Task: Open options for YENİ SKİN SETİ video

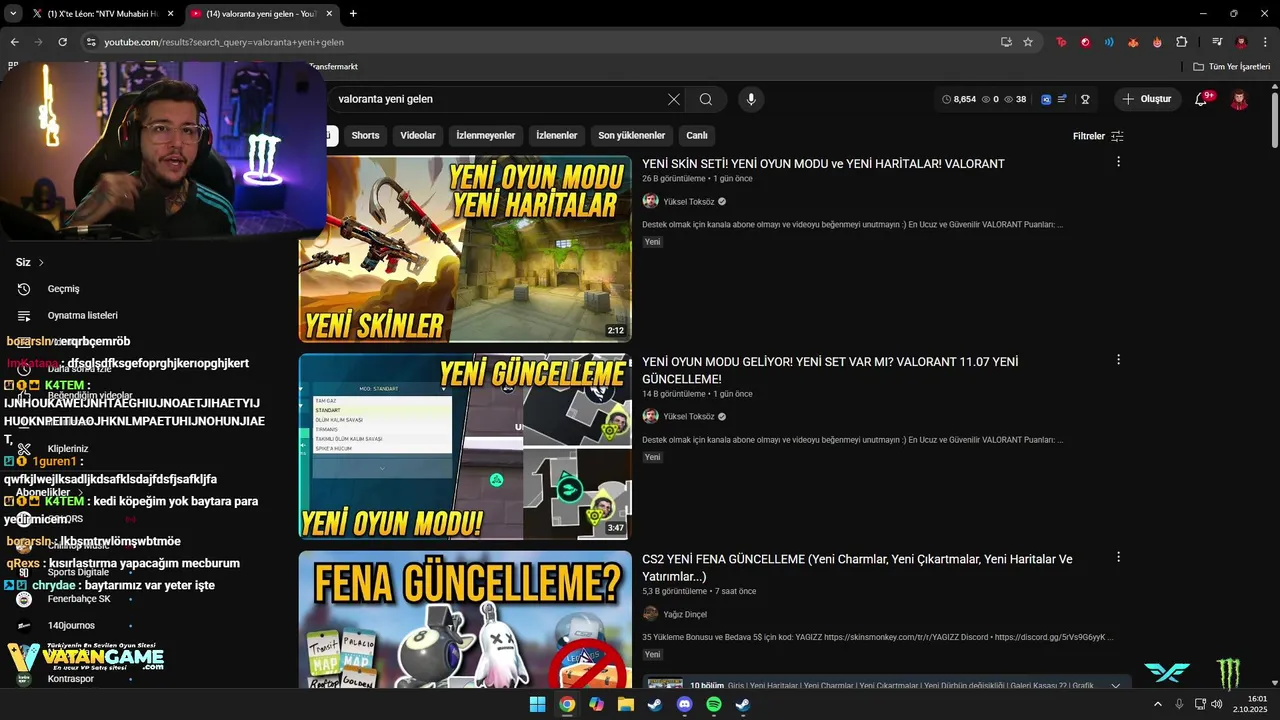Action: (x=1118, y=162)
